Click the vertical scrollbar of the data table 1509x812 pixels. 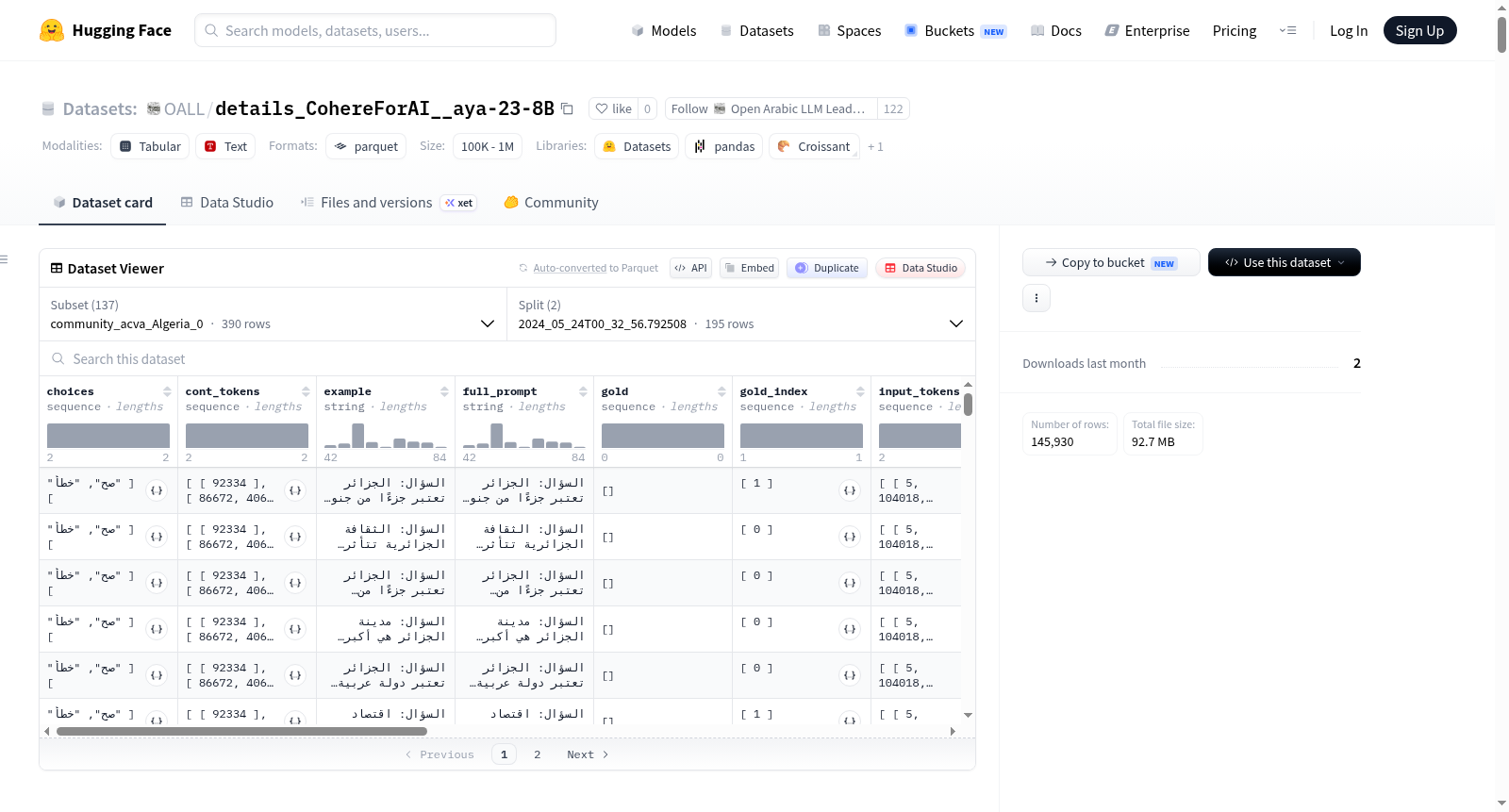(968, 405)
